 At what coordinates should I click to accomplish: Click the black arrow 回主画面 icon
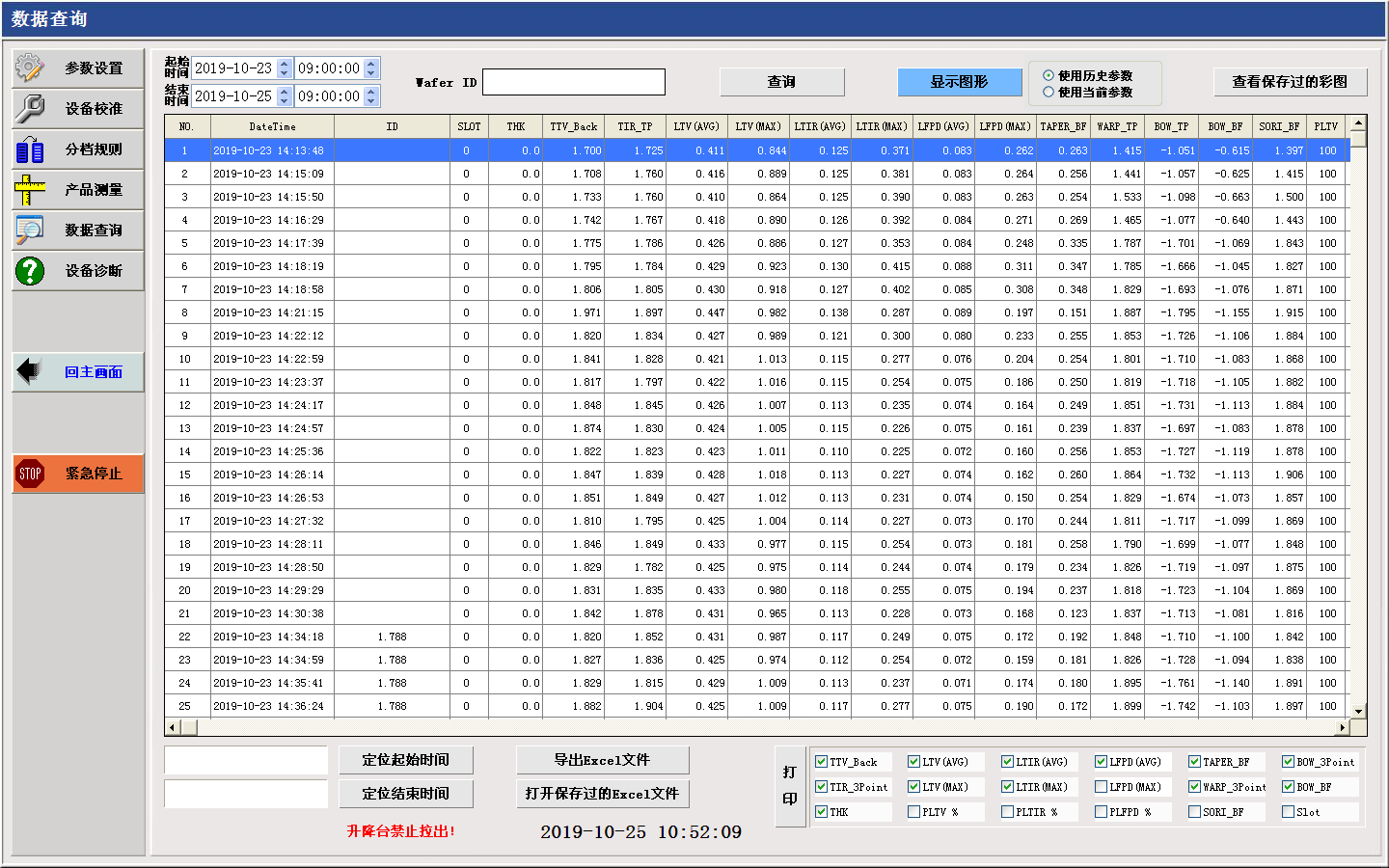tap(30, 371)
